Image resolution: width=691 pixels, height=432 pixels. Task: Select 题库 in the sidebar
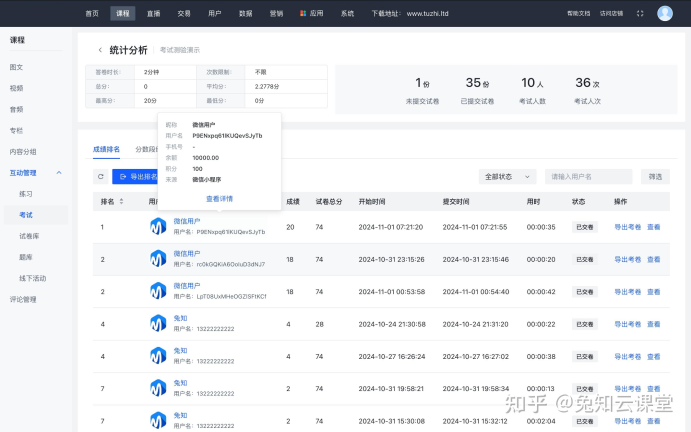coord(26,257)
